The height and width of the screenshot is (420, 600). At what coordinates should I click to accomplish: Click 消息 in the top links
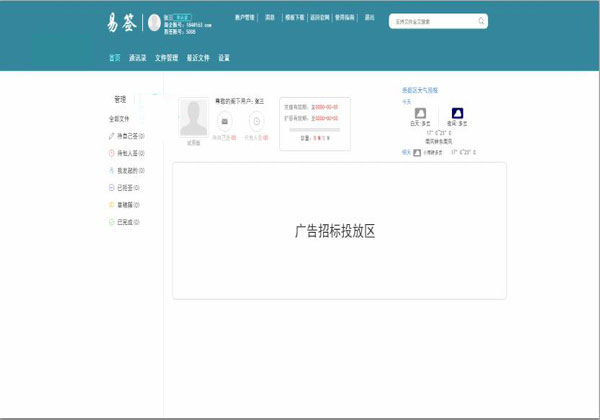point(270,17)
